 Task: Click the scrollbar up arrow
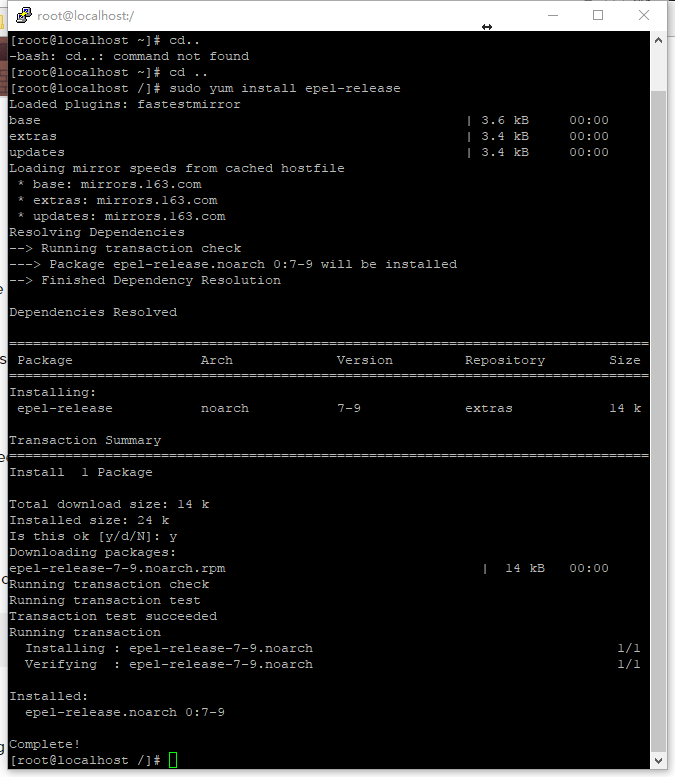pos(658,41)
